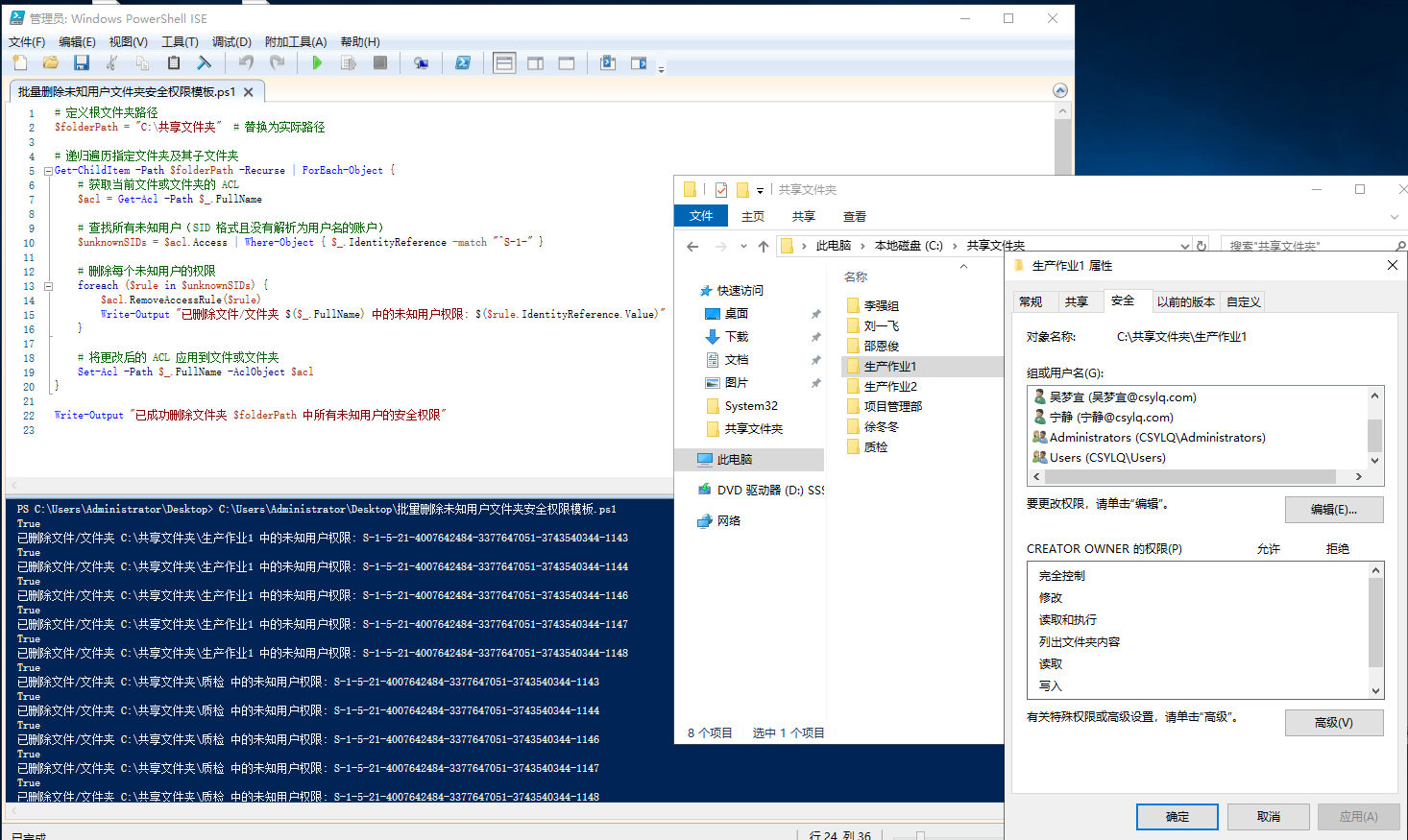Open the address bar history dropdown in Explorer
This screenshot has width=1408, height=840.
pos(1184,246)
